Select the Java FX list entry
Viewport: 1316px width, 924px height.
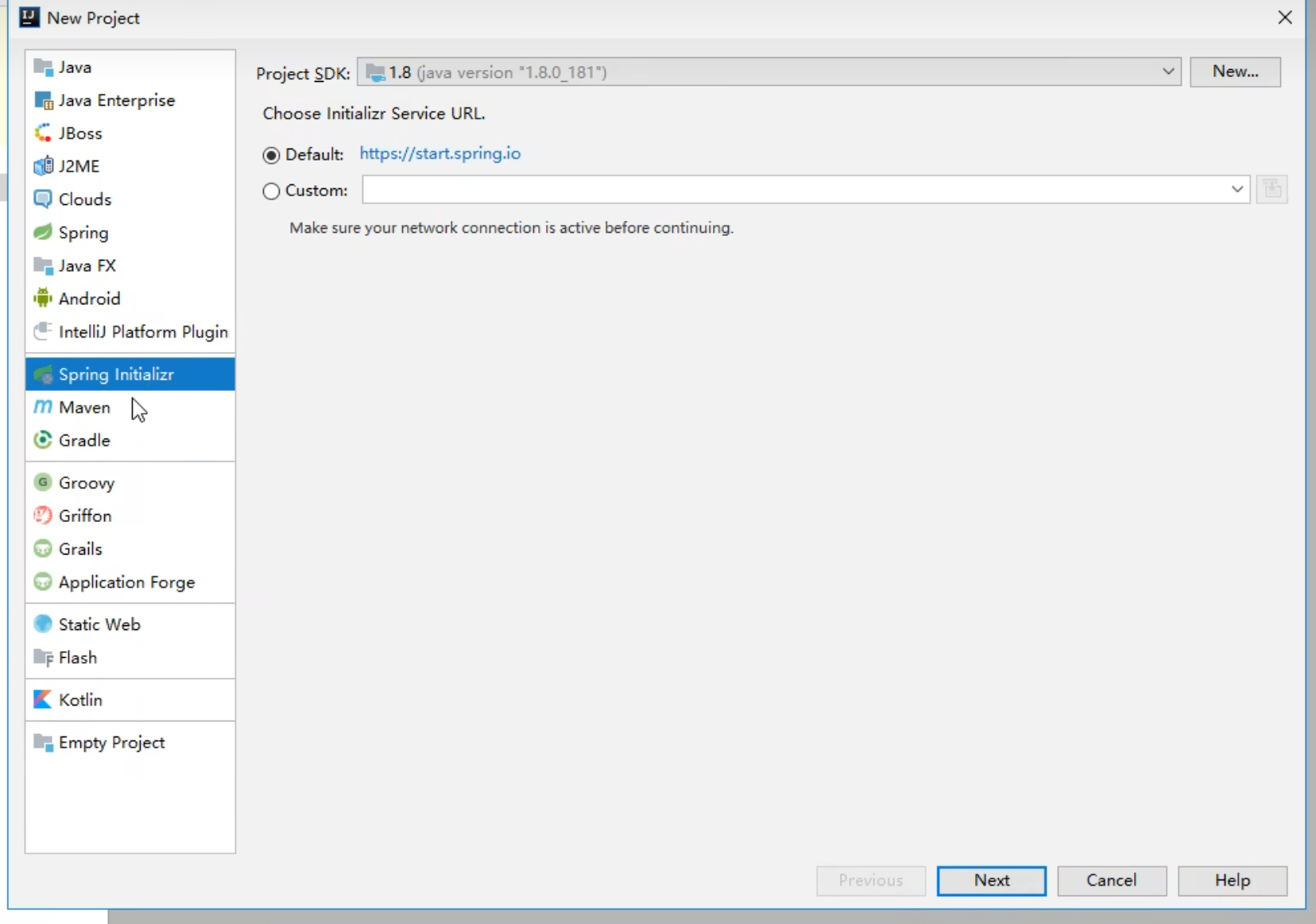[130, 266]
